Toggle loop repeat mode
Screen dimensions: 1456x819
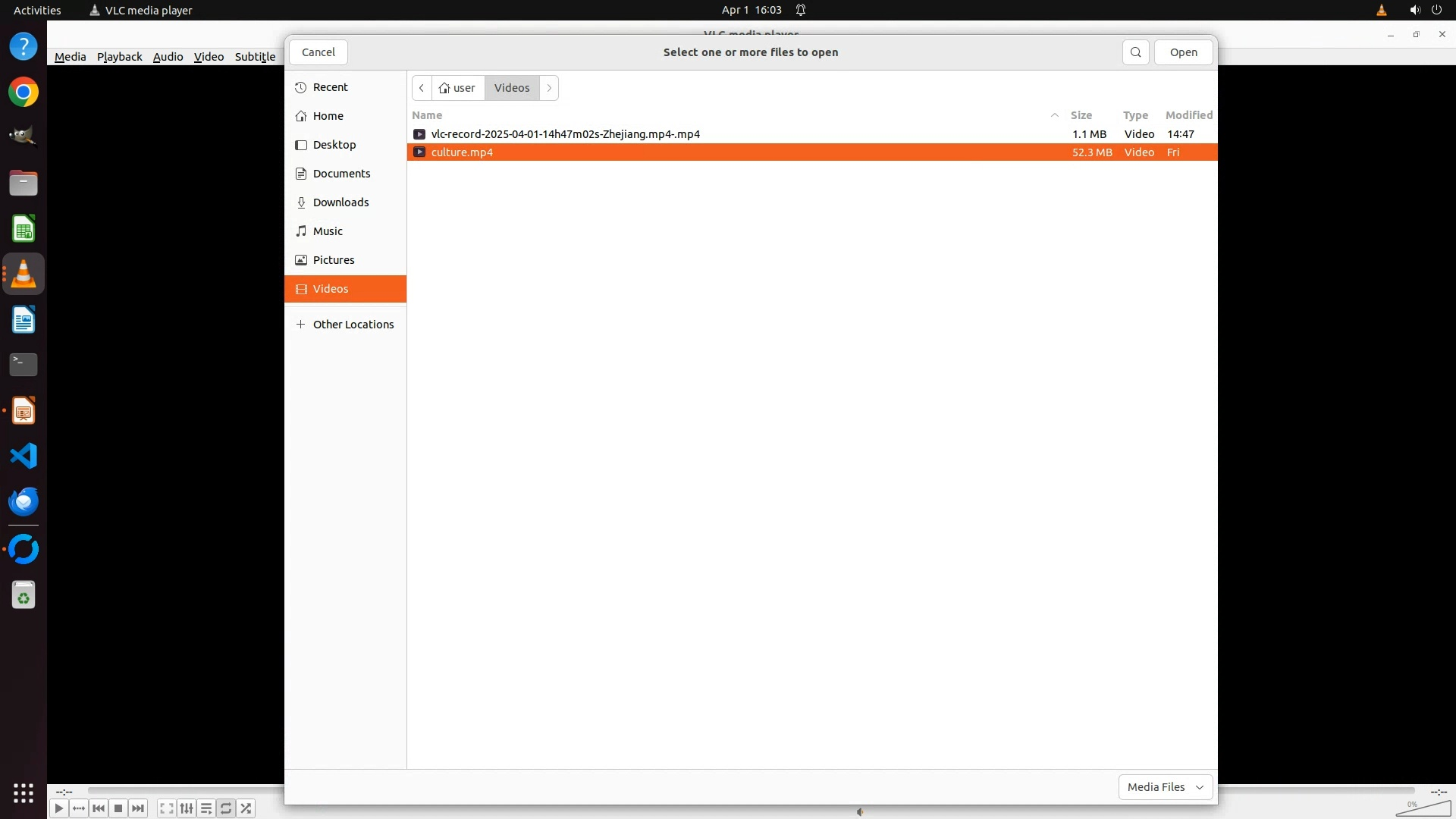226,808
